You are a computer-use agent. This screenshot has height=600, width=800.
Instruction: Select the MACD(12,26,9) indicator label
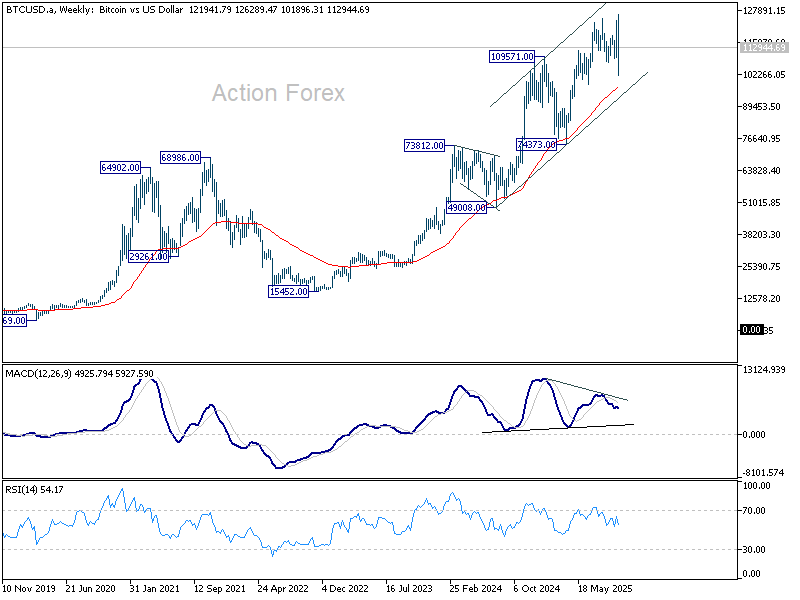pos(79,373)
